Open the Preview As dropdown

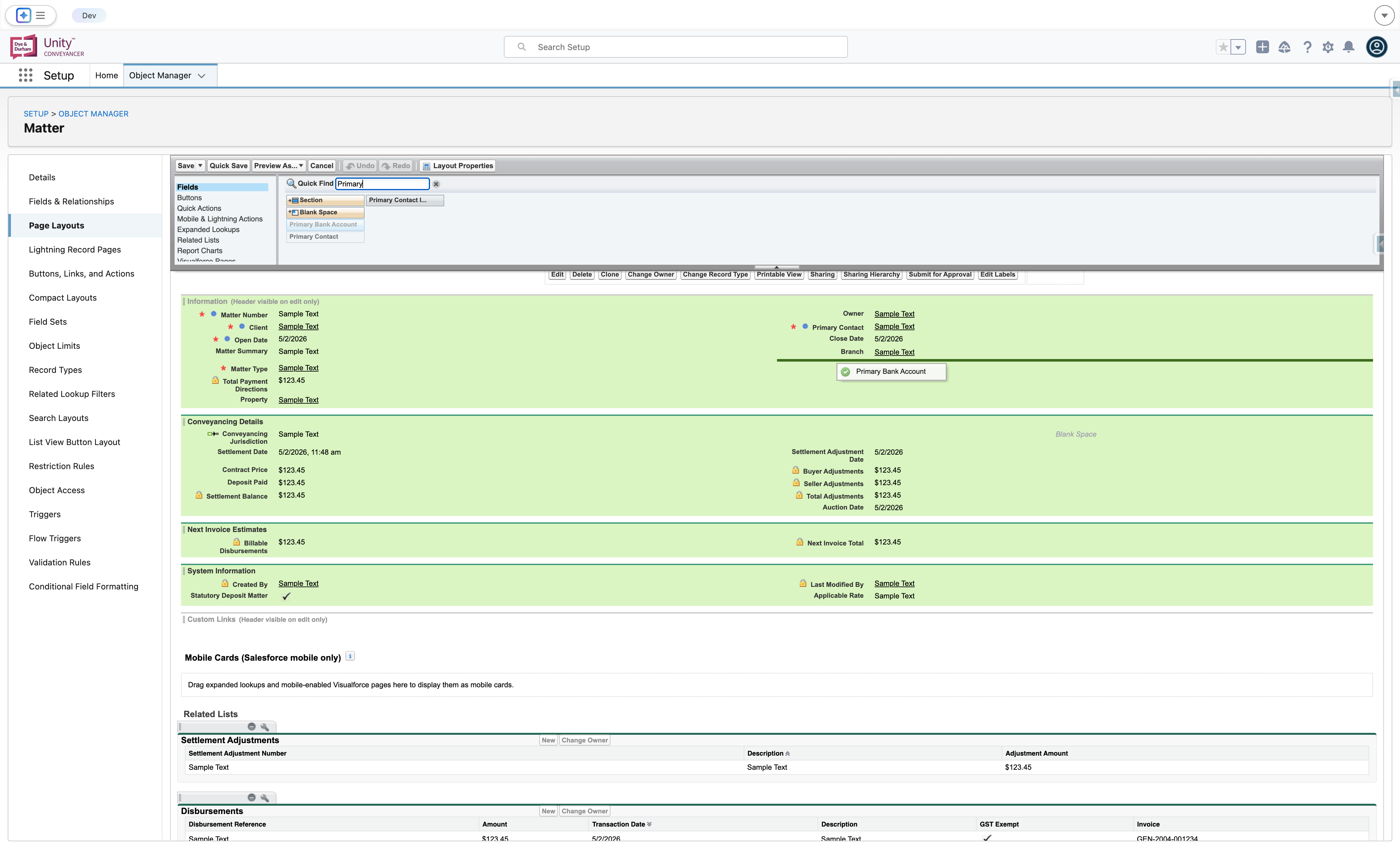[x=278, y=166]
